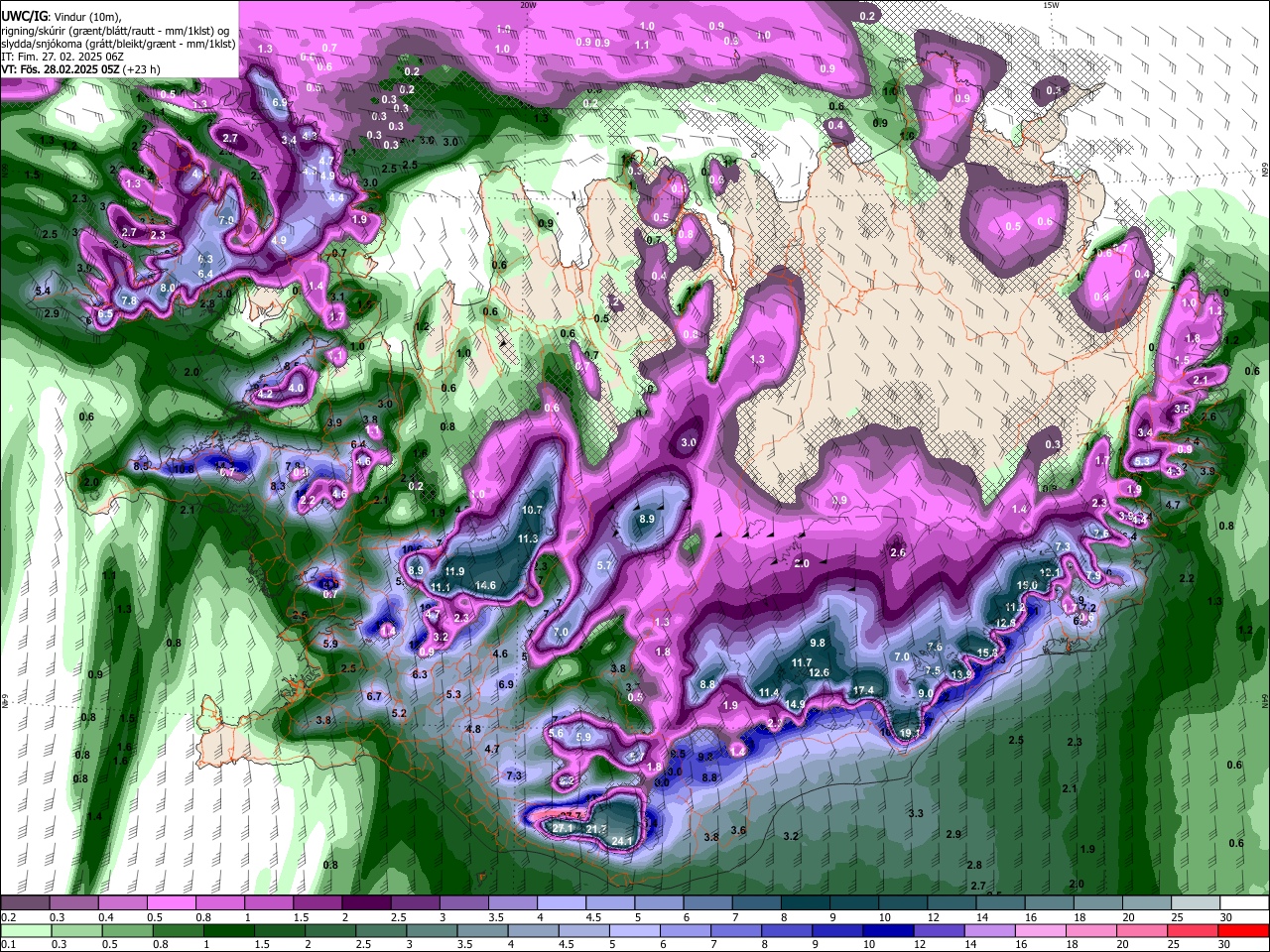This screenshot has width=1270, height=952.
Task: Select the bright pink 0.5–0.8 swatch in upper legend
Action: coord(171,903)
